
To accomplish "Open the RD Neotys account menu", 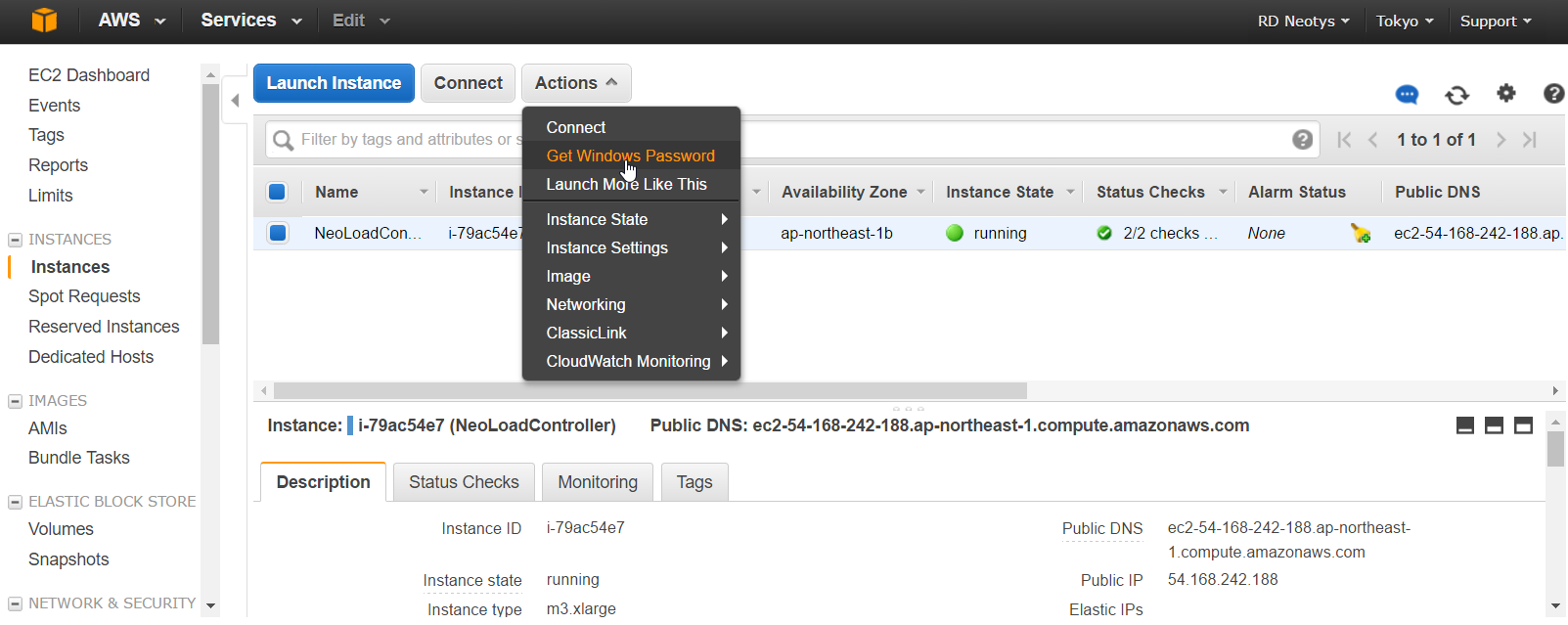I will 1303,21.
